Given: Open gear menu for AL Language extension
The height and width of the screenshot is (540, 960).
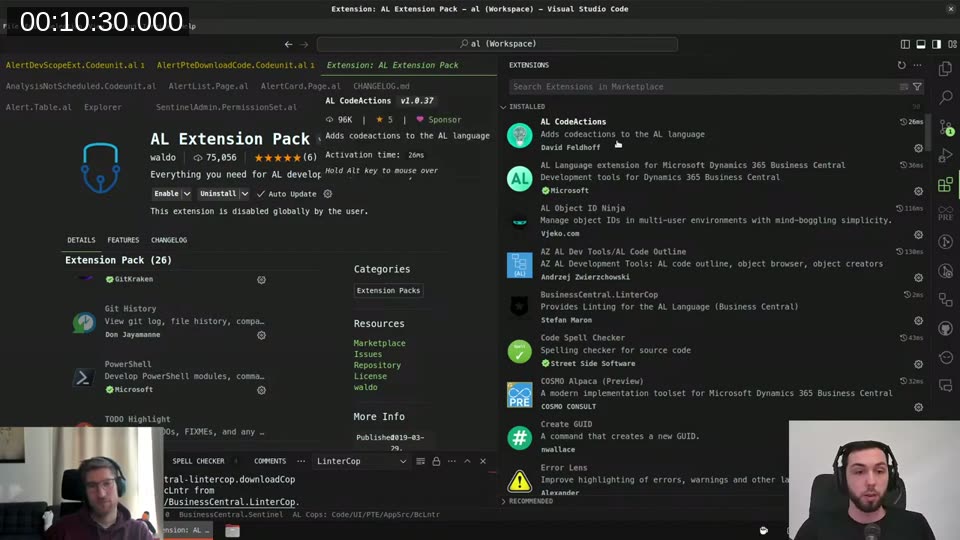Looking at the screenshot, I should (918, 191).
